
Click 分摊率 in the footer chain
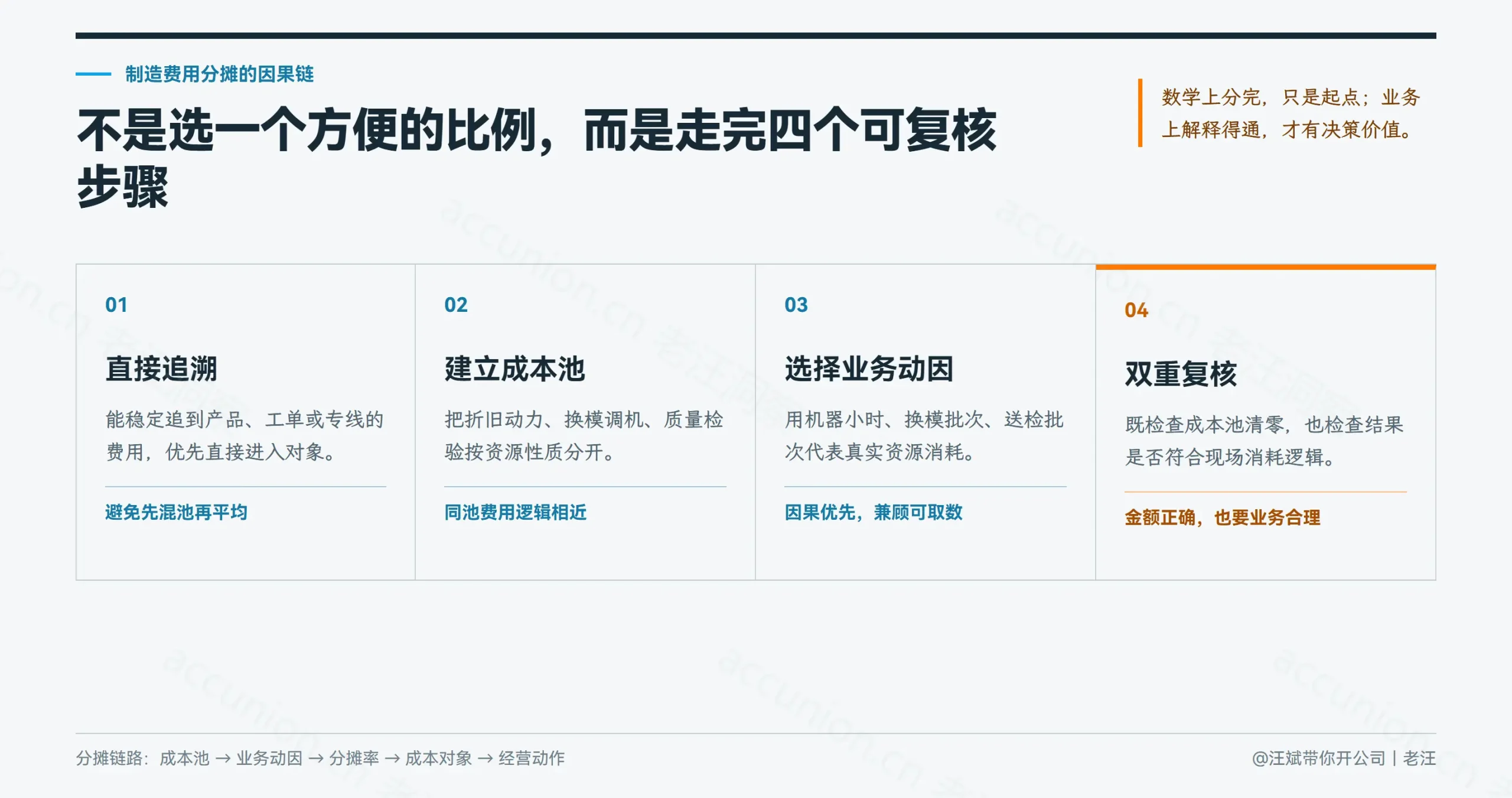(x=354, y=758)
